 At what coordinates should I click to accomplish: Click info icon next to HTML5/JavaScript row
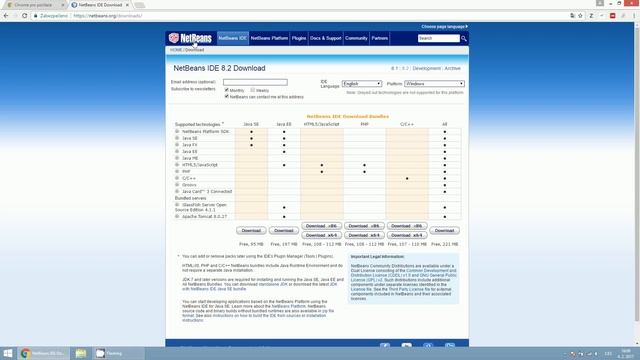[177, 164]
